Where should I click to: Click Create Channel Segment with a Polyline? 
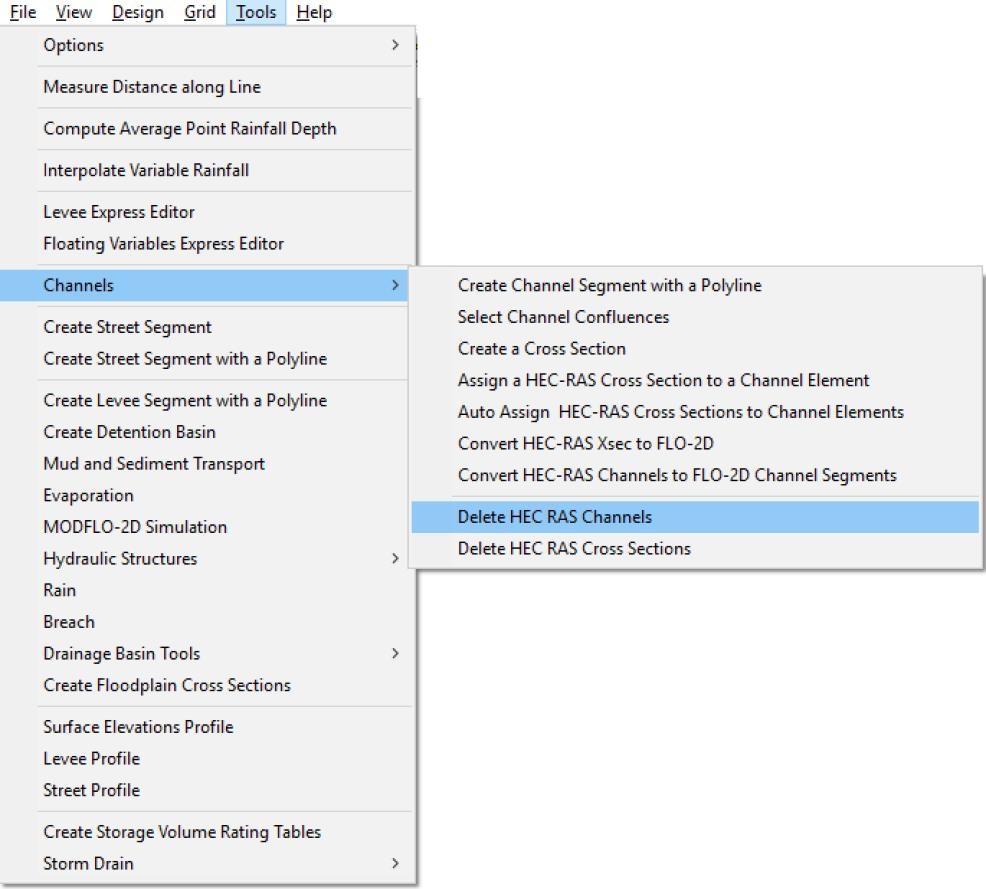609,286
